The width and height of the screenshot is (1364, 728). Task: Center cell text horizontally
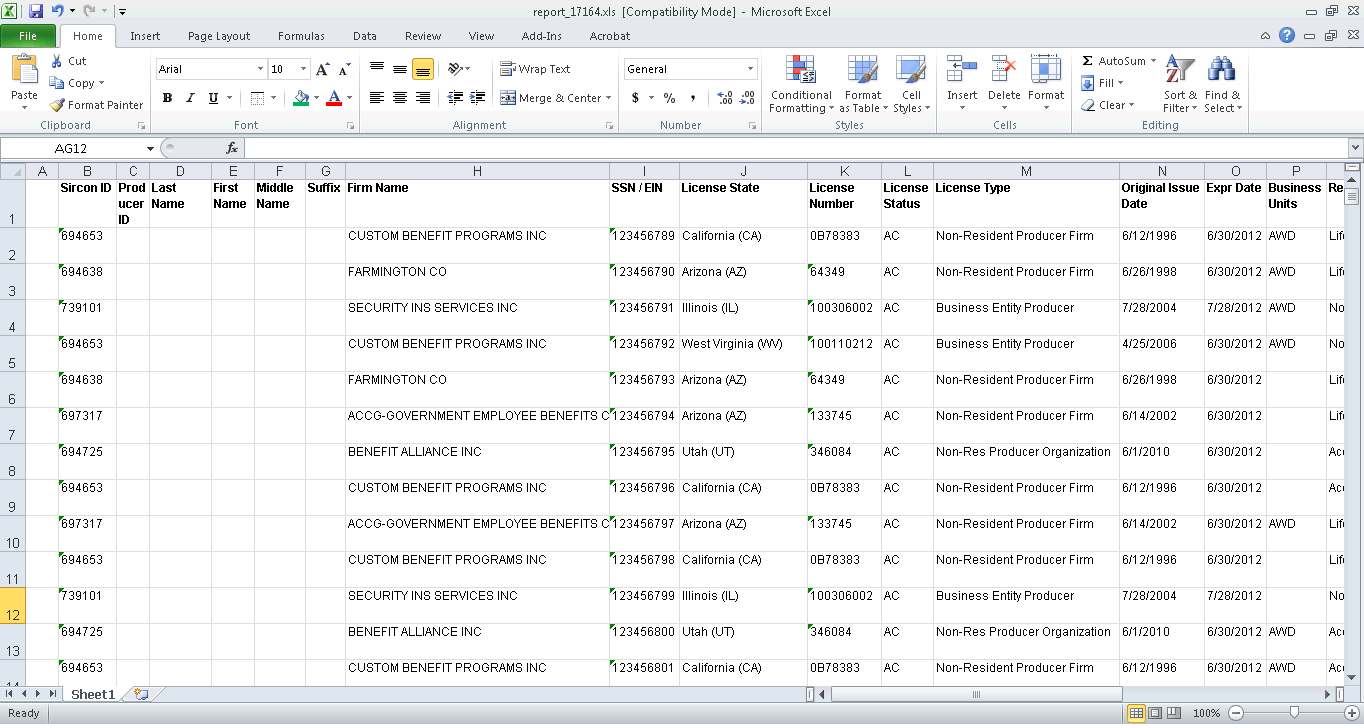click(400, 98)
